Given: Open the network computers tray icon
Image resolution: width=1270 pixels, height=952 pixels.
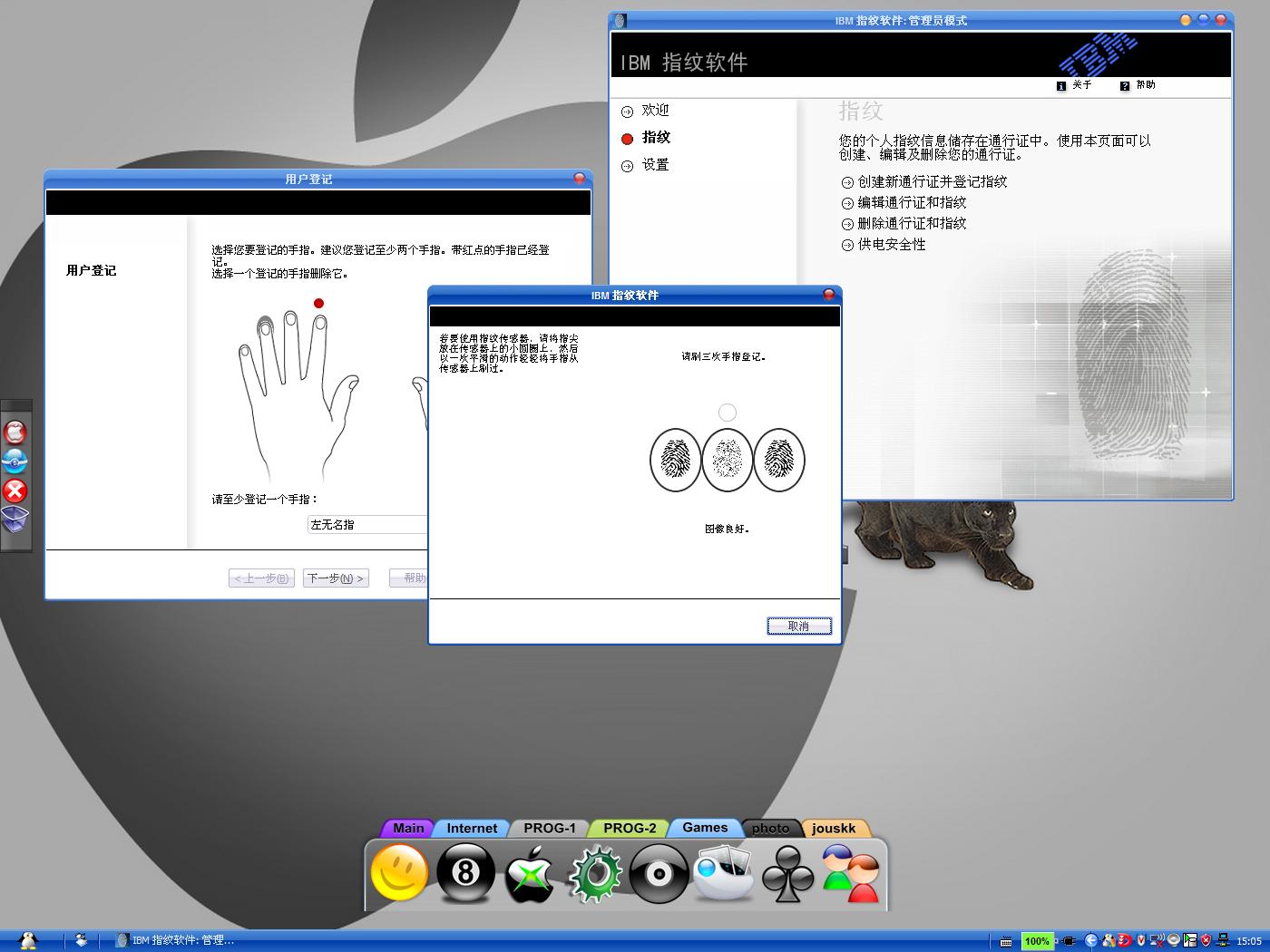Looking at the screenshot, I should point(1222,941).
